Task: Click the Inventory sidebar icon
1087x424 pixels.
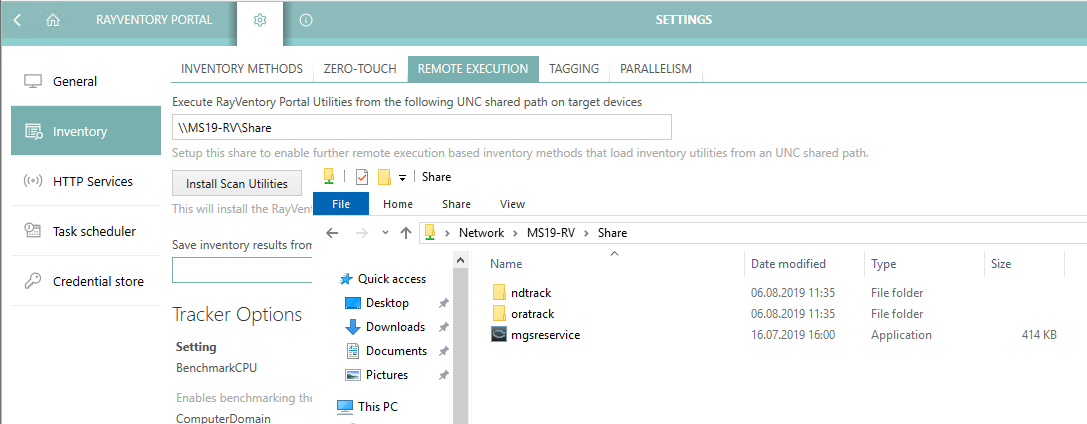Action: 33,131
